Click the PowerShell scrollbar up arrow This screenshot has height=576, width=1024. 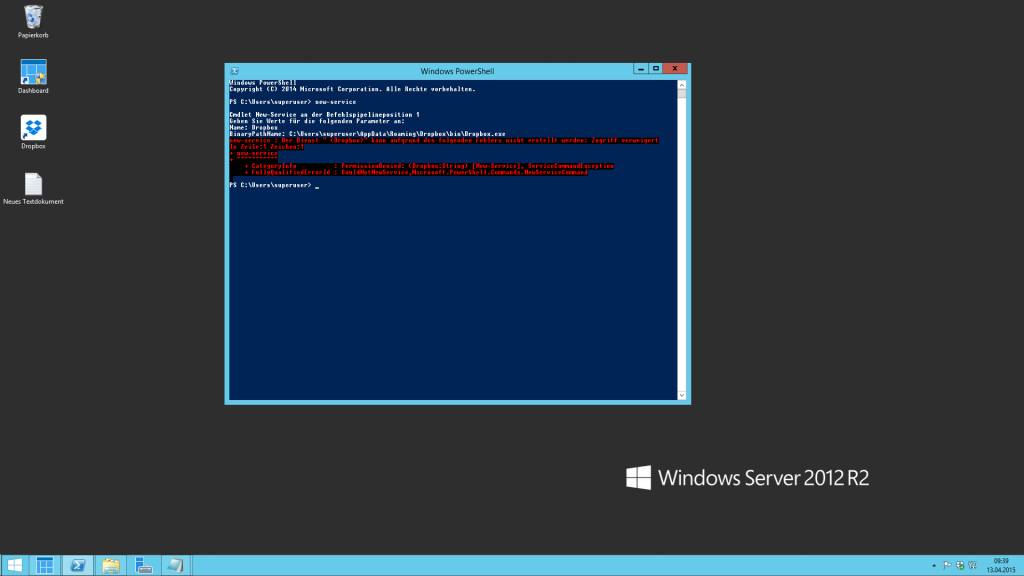682,85
